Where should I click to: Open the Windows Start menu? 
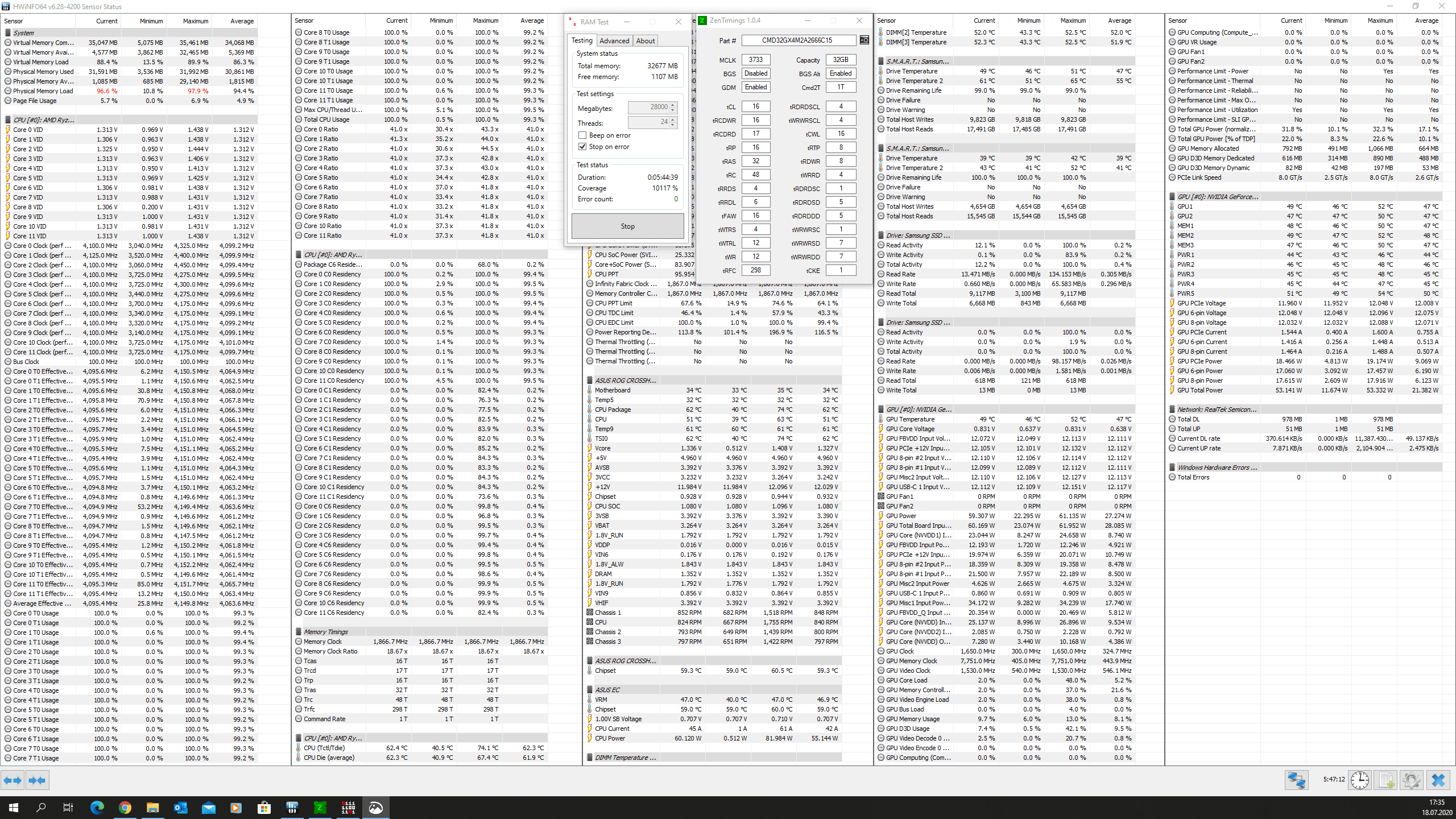[x=14, y=807]
